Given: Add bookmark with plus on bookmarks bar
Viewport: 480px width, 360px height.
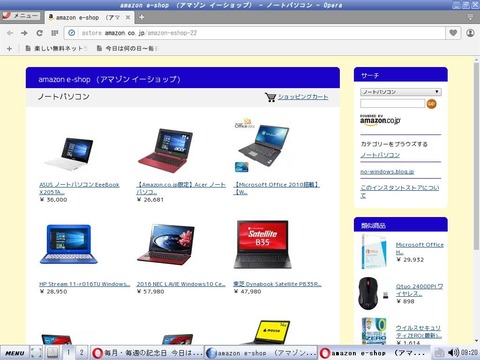Looking at the screenshot, I should [9, 49].
